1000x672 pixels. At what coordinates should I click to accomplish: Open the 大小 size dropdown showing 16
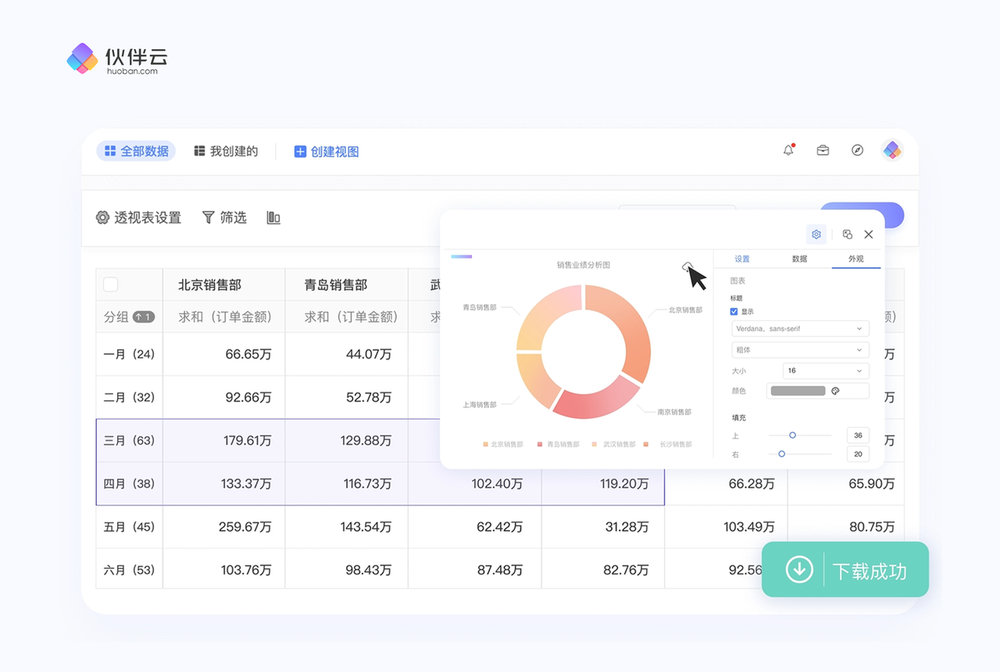point(826,371)
